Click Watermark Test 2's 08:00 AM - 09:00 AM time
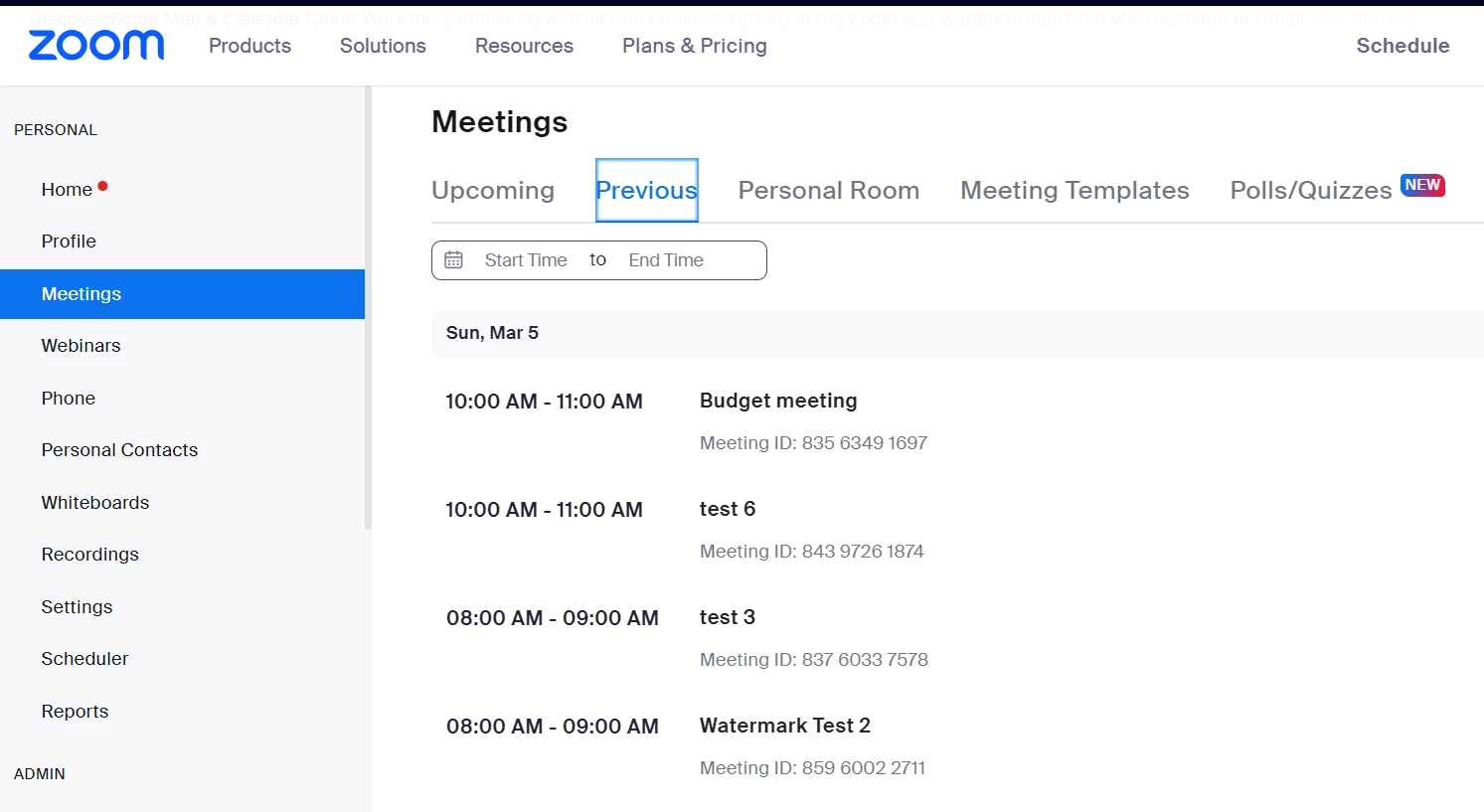Image resolution: width=1484 pixels, height=812 pixels. [x=553, y=727]
